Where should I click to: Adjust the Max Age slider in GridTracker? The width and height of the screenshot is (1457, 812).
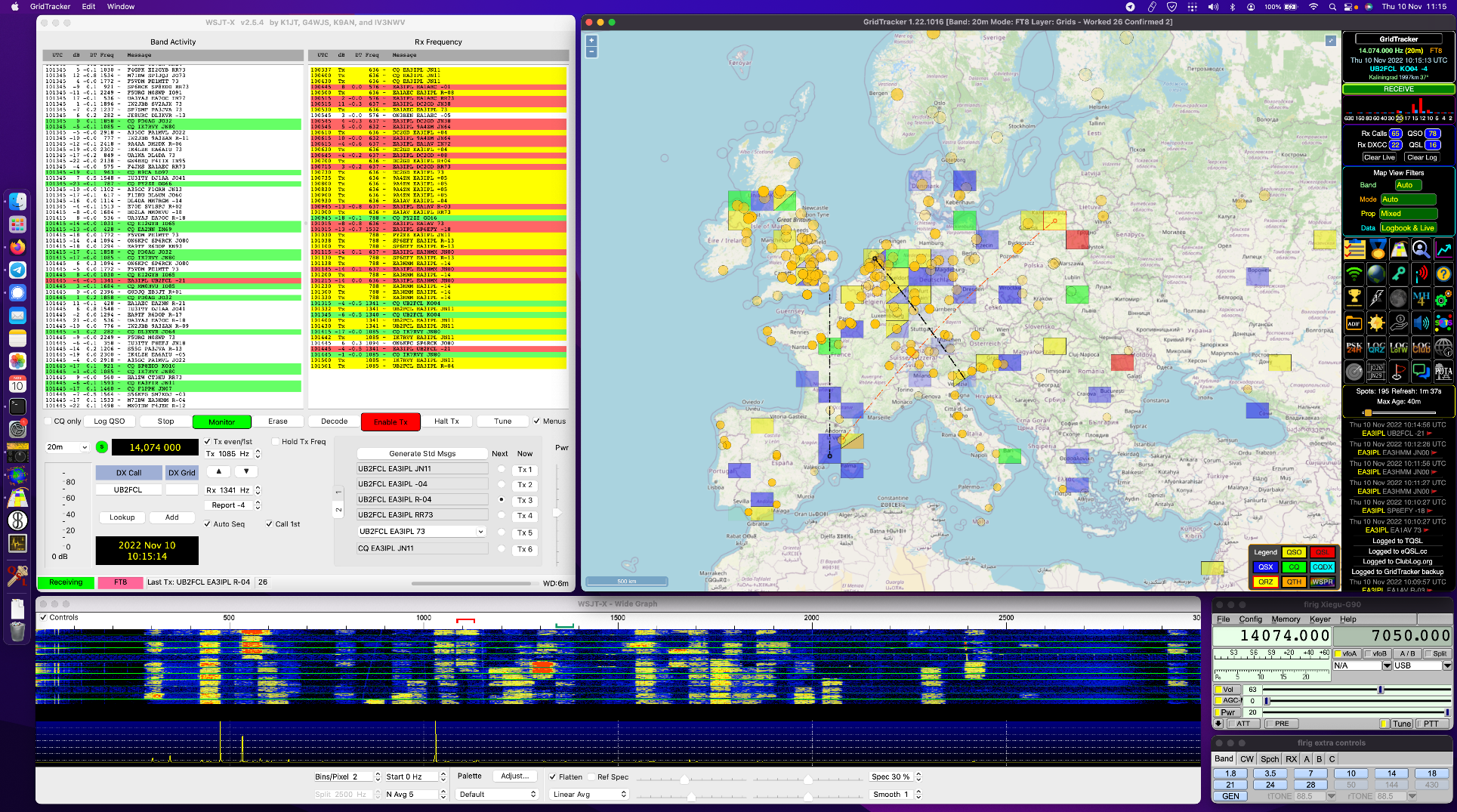pyautogui.click(x=1399, y=412)
